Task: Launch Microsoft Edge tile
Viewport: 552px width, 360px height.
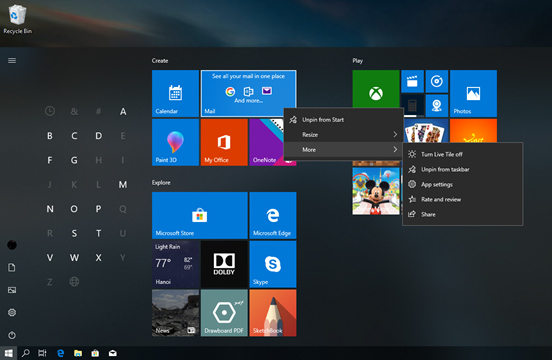Action: click(x=273, y=215)
